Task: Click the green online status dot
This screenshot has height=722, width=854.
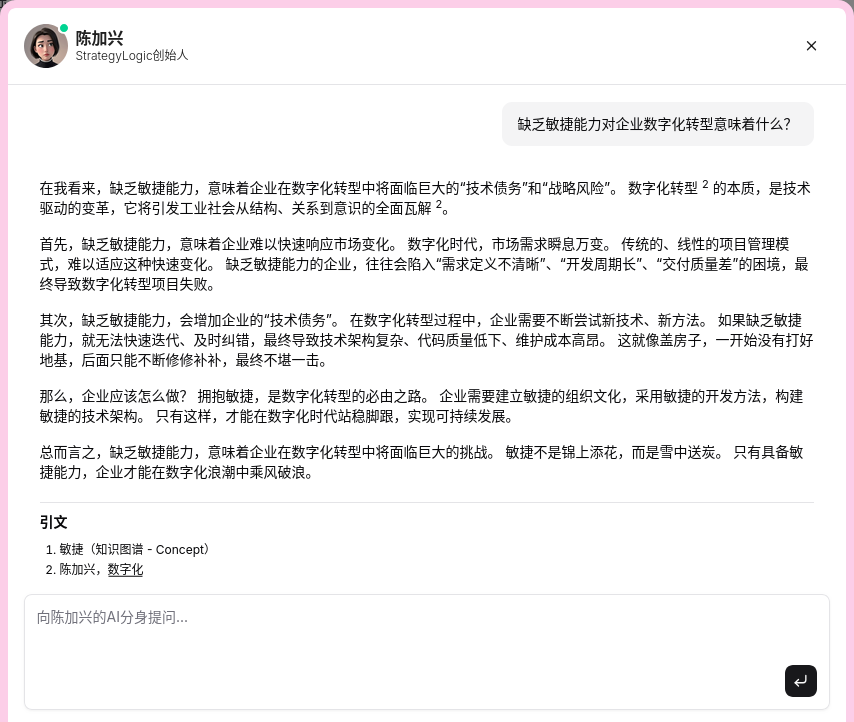Action: [64, 29]
